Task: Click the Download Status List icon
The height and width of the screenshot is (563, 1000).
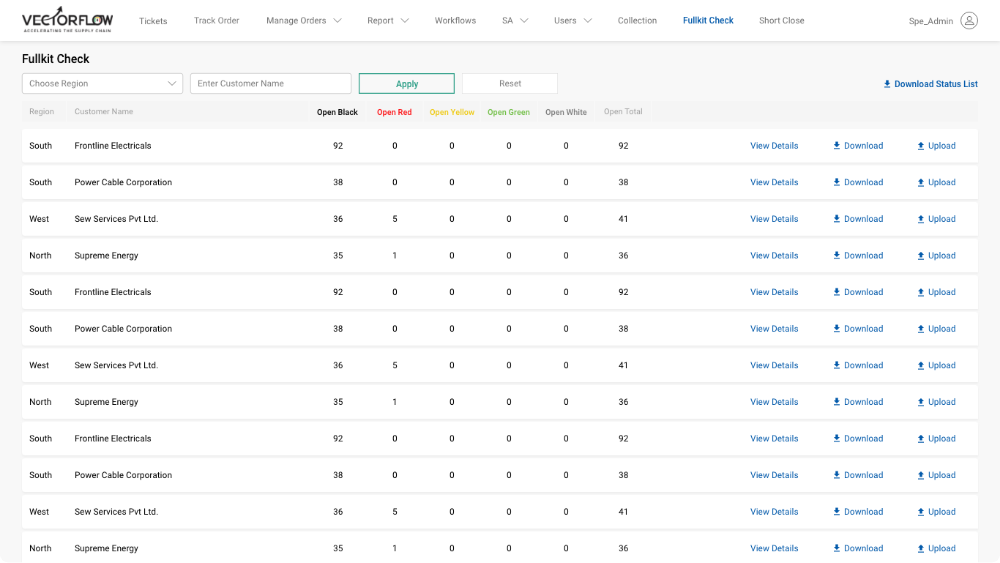Action: pos(887,84)
